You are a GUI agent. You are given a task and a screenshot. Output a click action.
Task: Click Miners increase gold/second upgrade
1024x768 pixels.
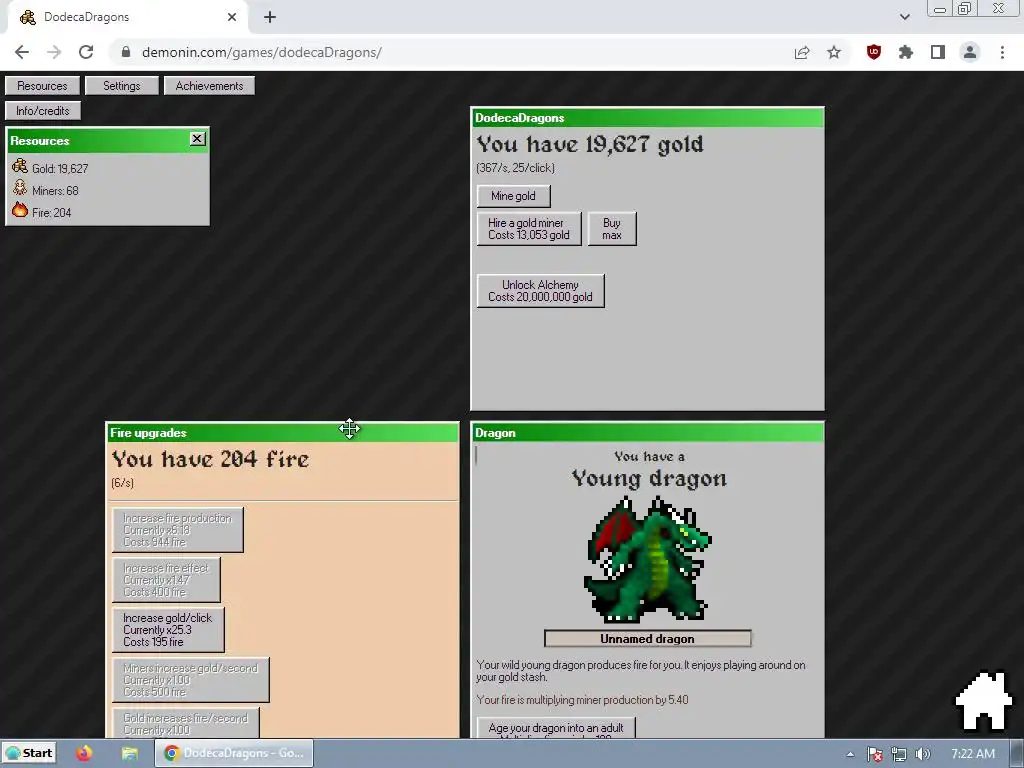point(191,680)
